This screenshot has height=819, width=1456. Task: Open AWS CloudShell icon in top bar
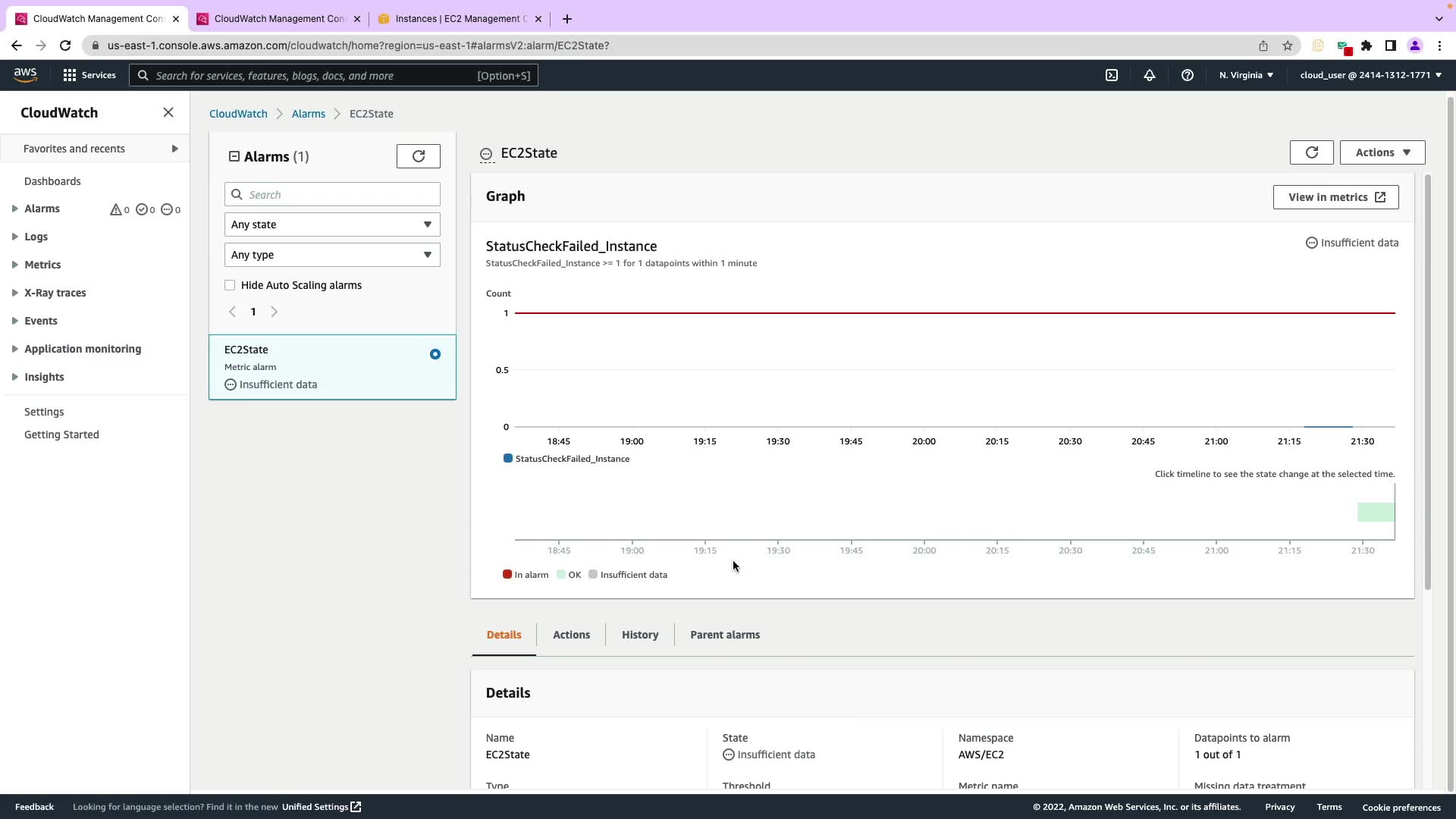1112,75
